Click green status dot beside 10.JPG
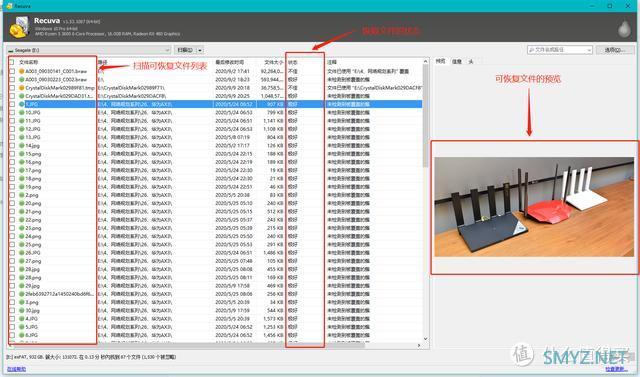Viewport: 640px width, 377px height. (22, 112)
